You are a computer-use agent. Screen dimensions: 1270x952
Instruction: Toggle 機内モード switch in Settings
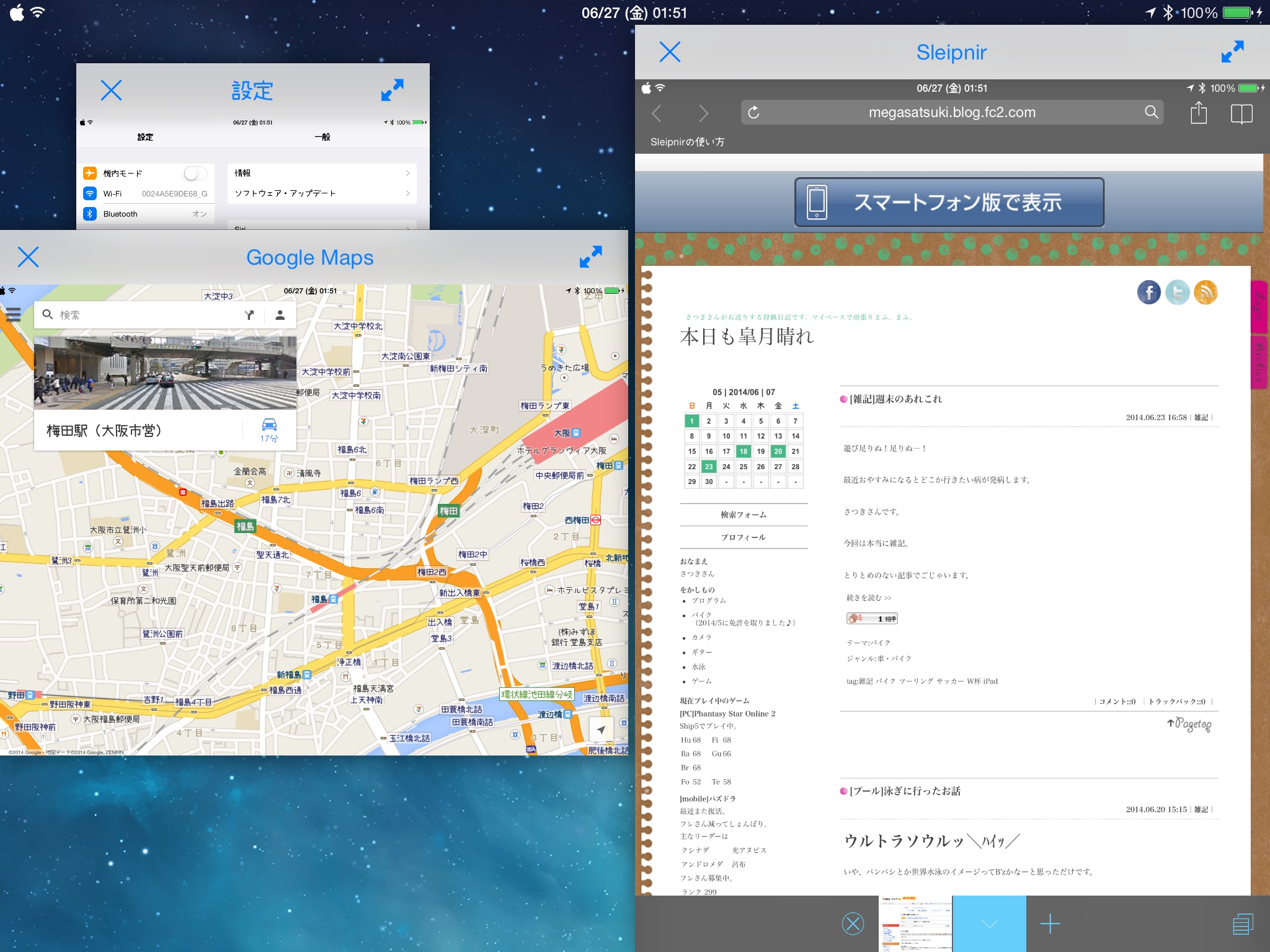195,173
